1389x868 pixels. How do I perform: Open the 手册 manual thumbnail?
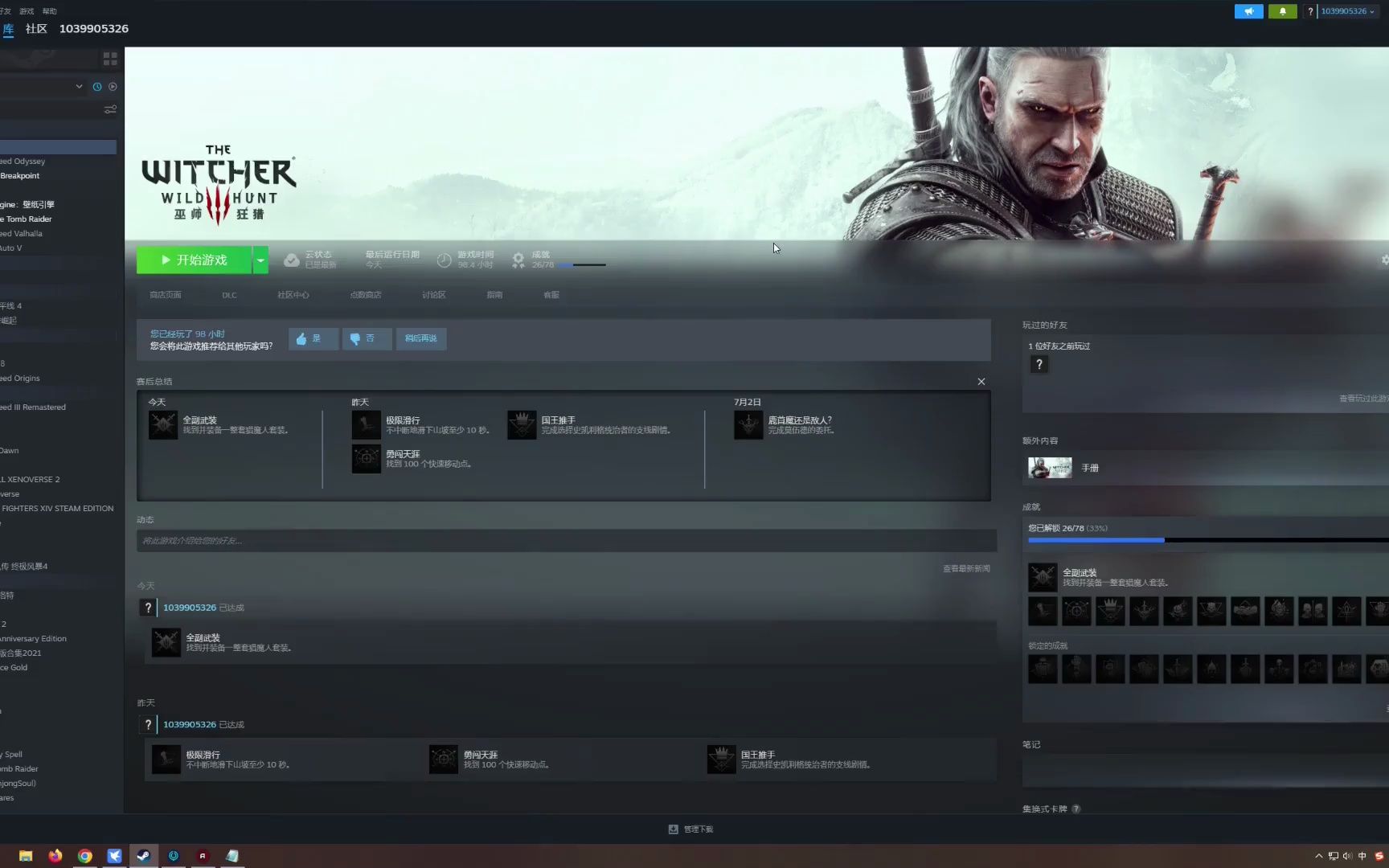click(1050, 468)
